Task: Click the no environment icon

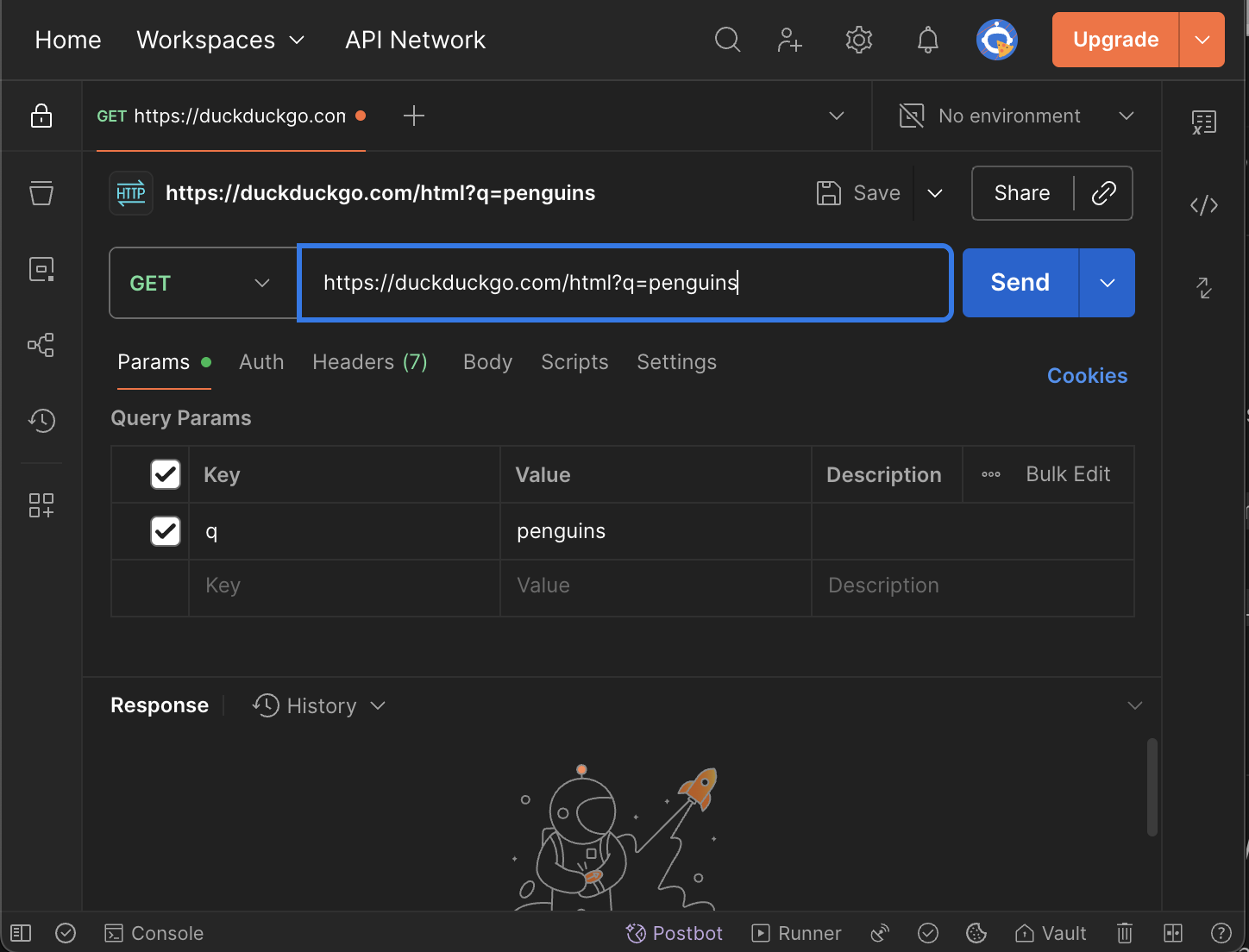Action: (x=912, y=116)
